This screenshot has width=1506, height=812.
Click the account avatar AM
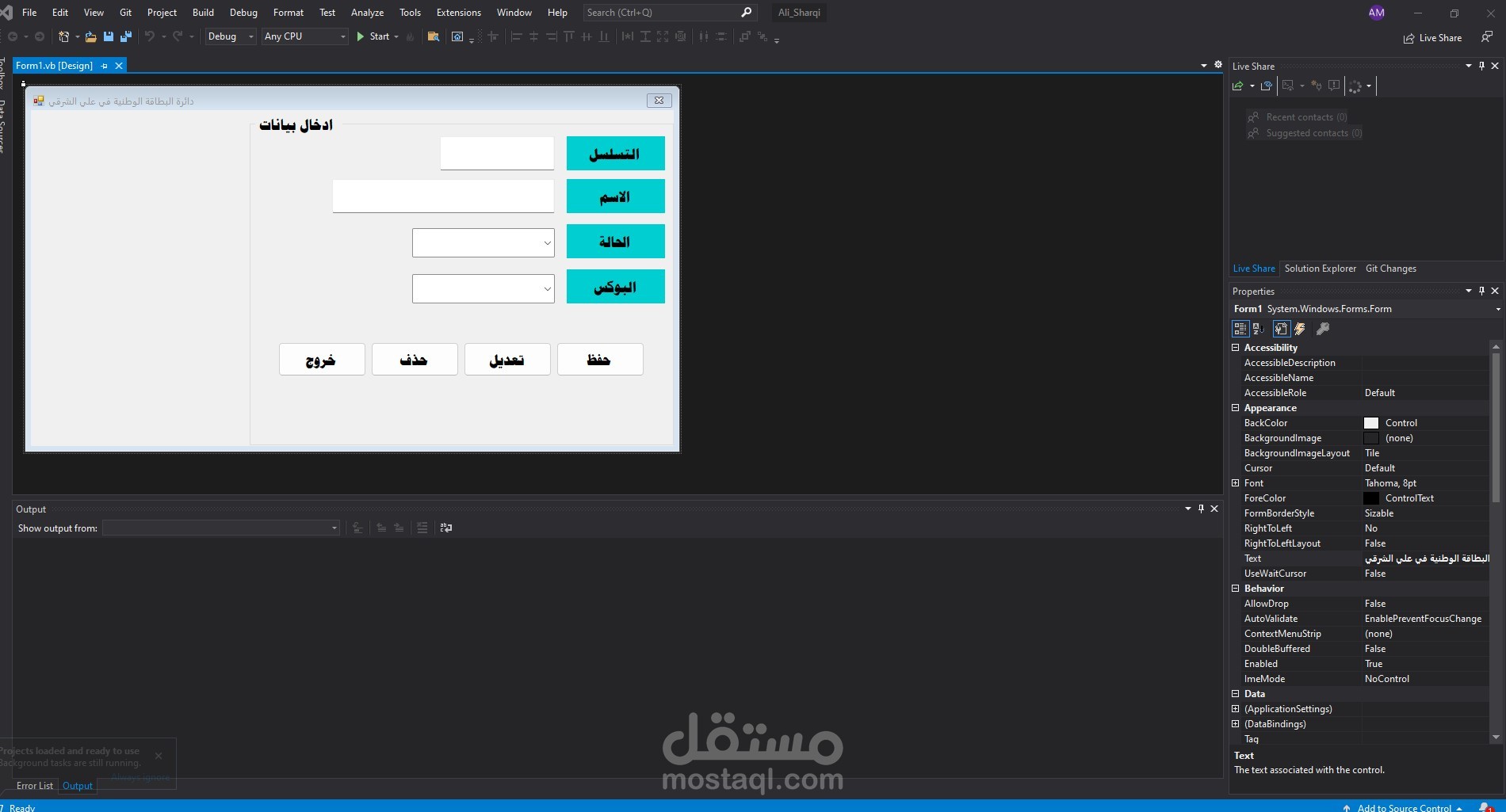[x=1377, y=13]
